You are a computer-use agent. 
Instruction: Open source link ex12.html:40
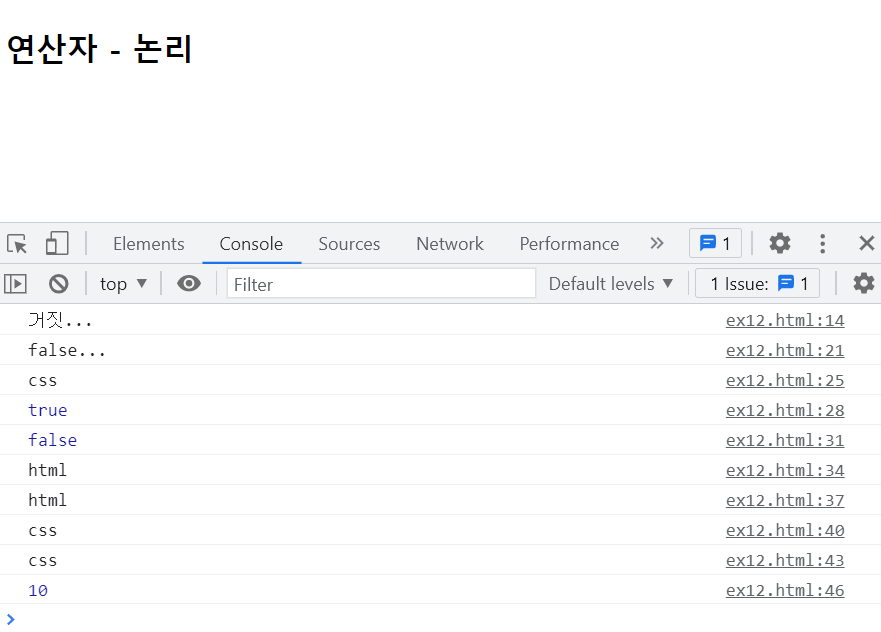point(785,530)
